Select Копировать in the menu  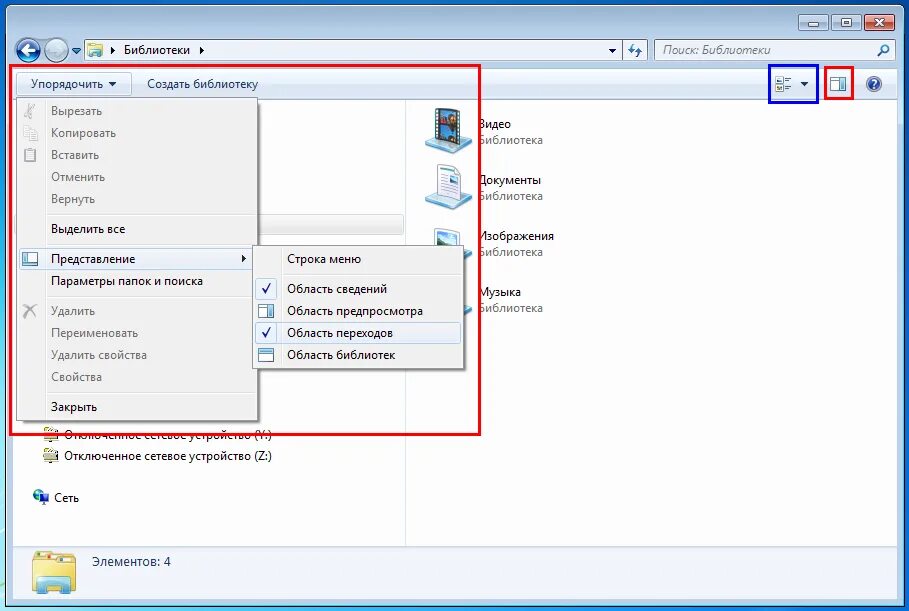(137, 133)
